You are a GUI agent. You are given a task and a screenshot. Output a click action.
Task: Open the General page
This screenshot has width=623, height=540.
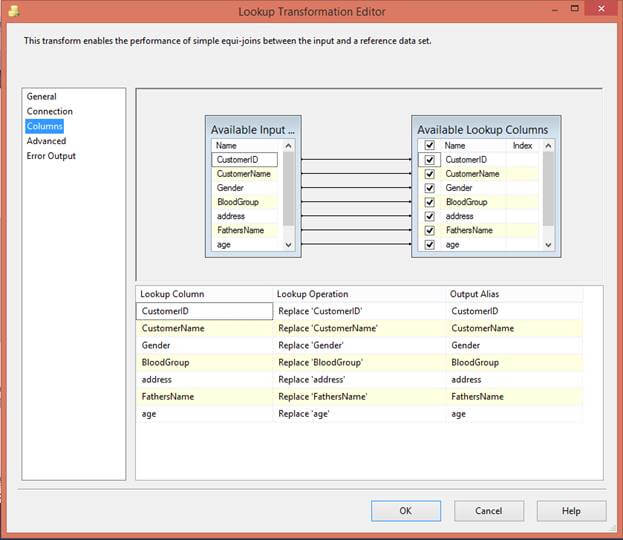(42, 97)
